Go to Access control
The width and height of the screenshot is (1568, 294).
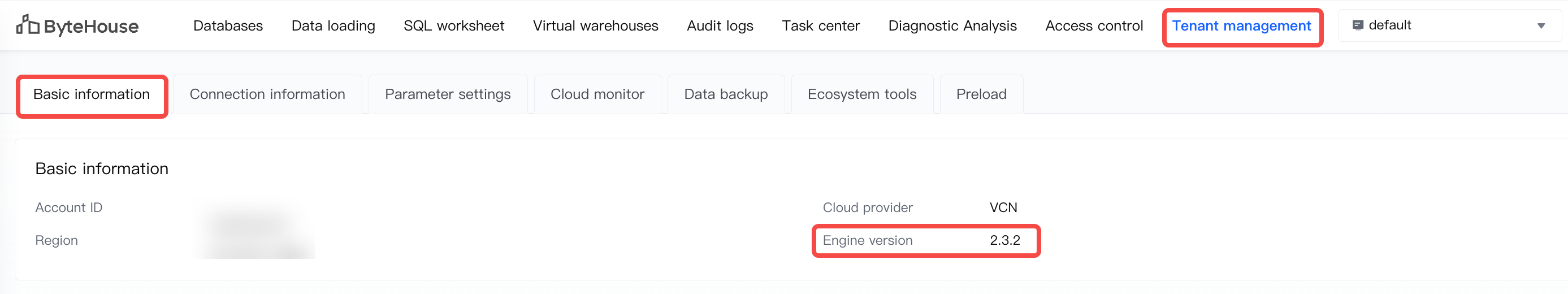point(1094,25)
